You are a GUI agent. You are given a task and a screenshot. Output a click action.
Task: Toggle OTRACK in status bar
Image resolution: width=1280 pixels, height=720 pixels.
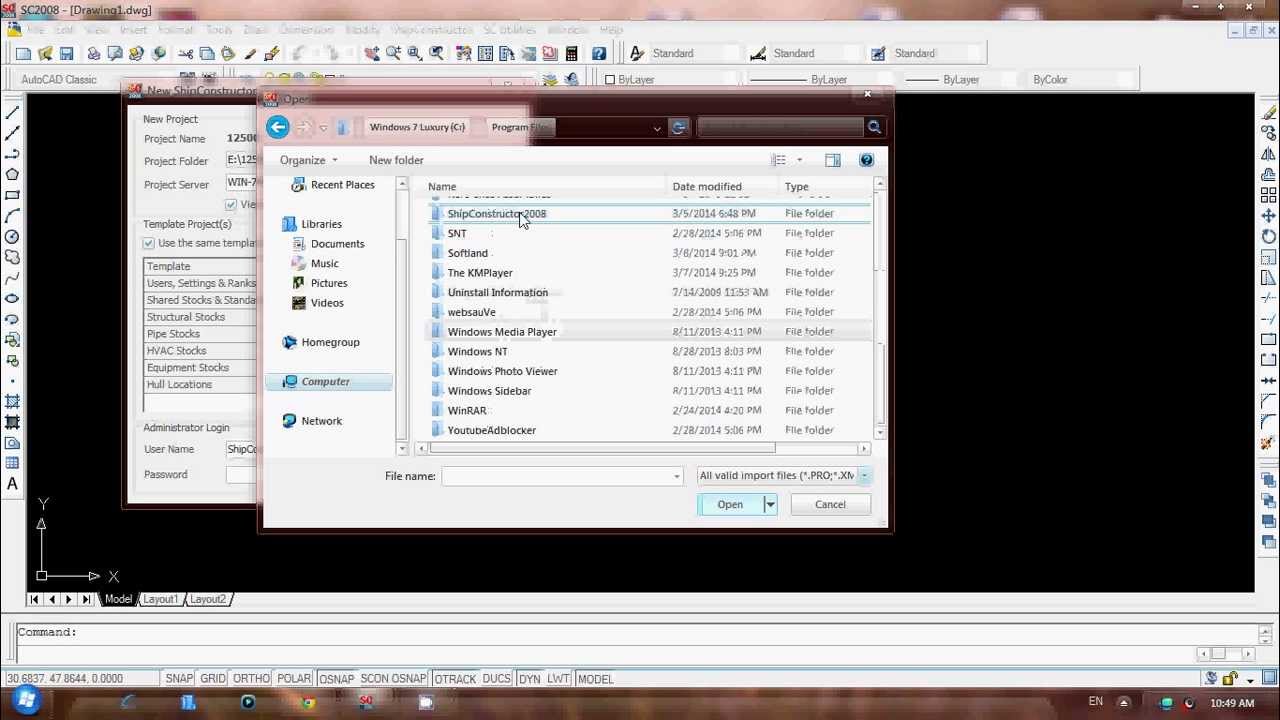(455, 679)
